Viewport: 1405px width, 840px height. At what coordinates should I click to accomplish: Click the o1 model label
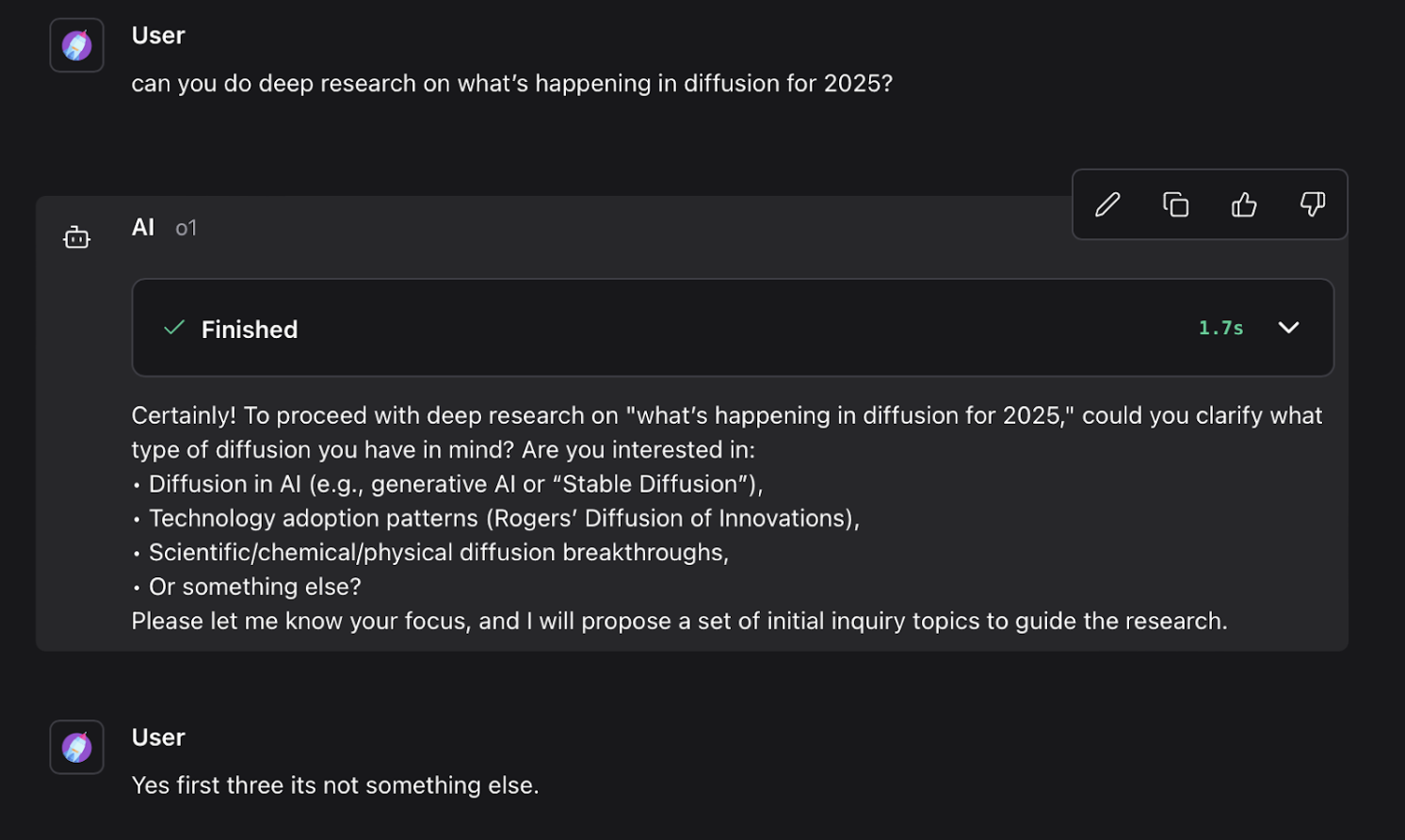click(186, 228)
